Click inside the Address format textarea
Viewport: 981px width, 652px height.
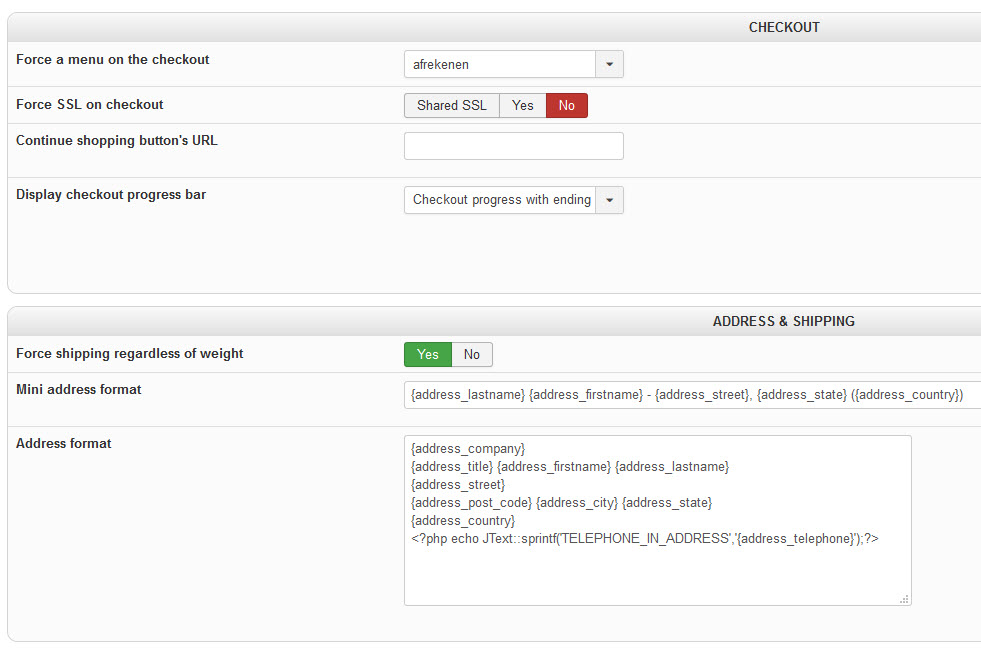tap(658, 521)
